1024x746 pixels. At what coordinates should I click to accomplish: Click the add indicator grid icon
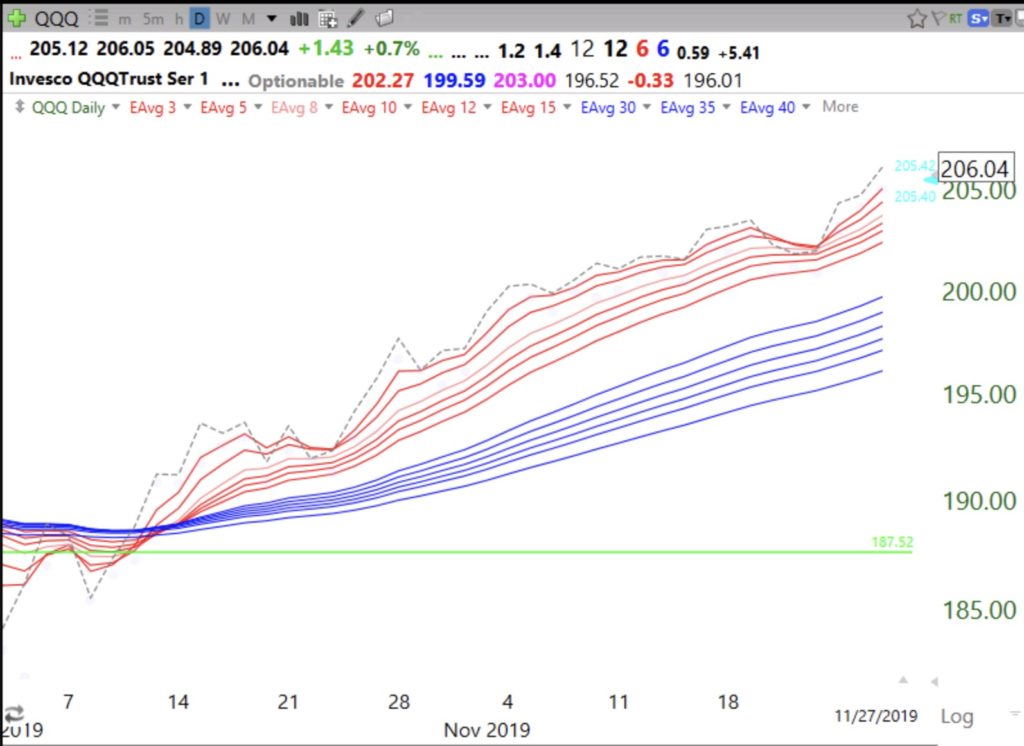(329, 18)
